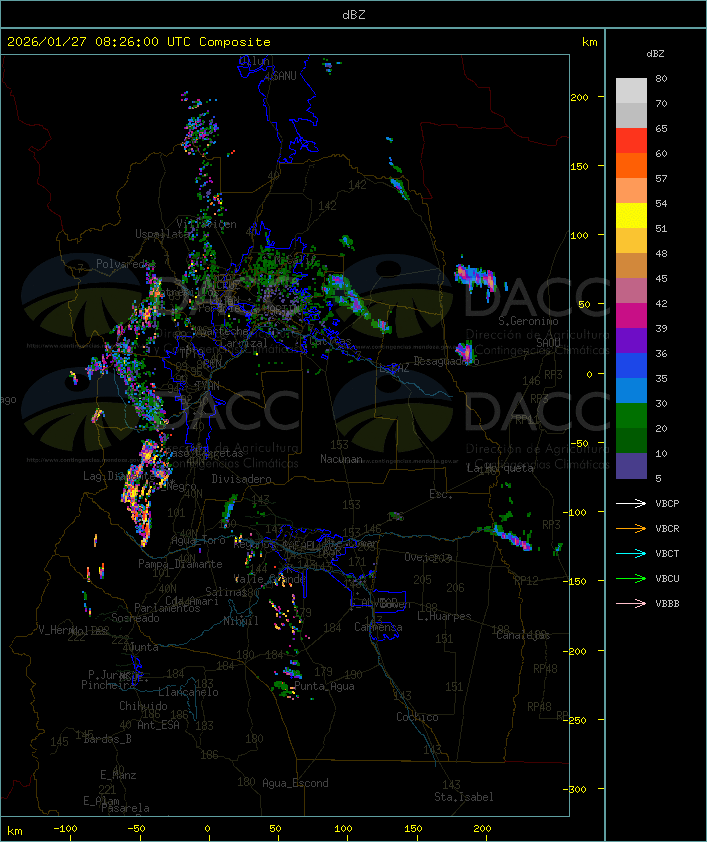Viewport: 707px width, 842px height.
Task: Select the VBBB arrow in legend
Action: pos(631,603)
